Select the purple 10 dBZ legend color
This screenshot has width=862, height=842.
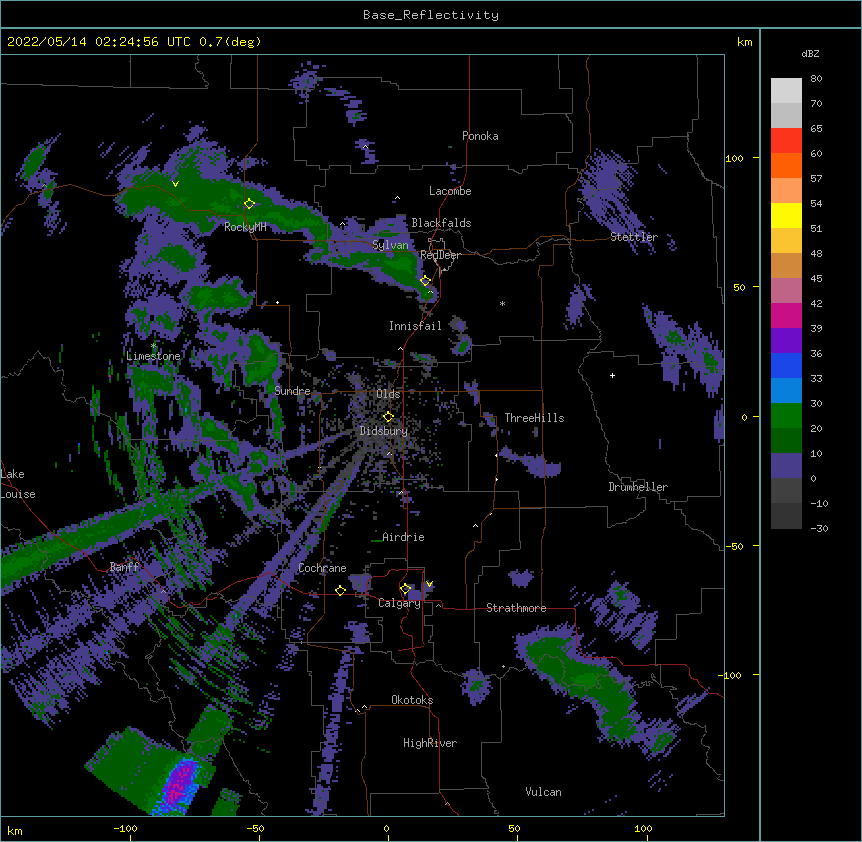click(x=786, y=466)
